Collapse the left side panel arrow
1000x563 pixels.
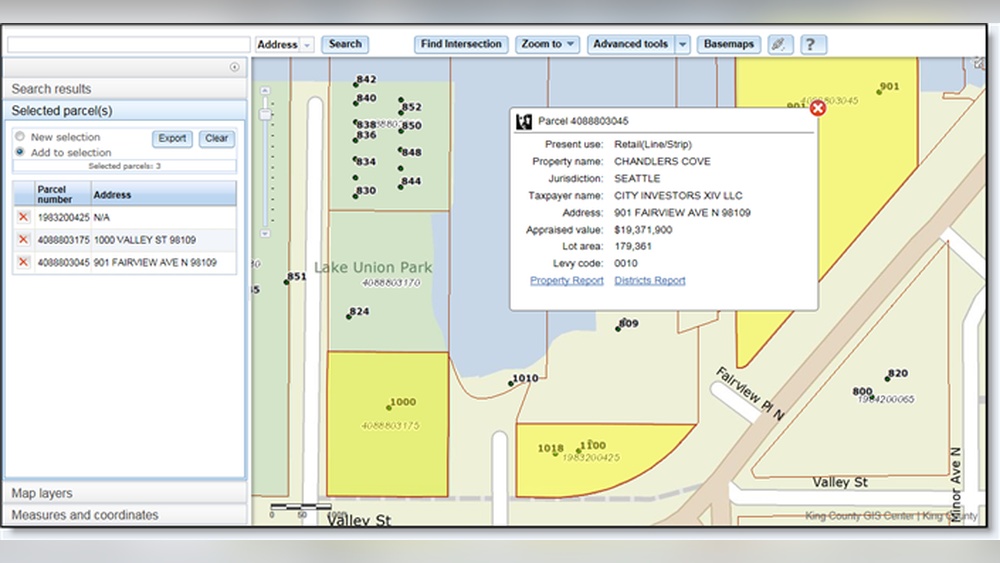[x=235, y=67]
